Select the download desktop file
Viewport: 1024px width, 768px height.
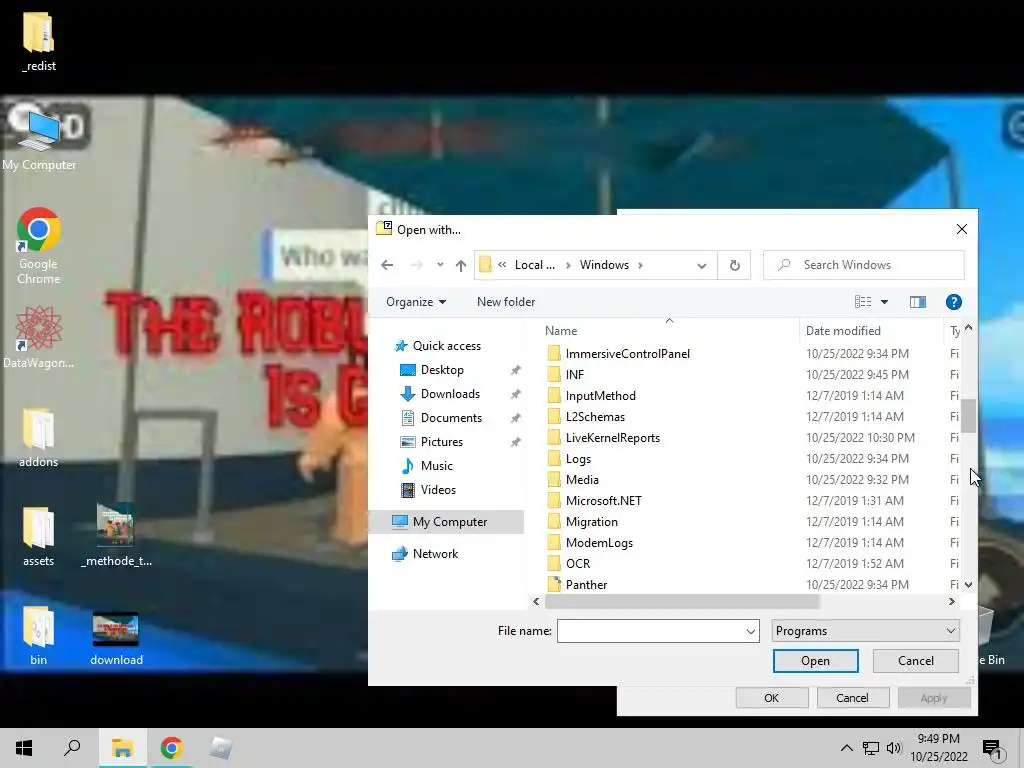(x=116, y=639)
